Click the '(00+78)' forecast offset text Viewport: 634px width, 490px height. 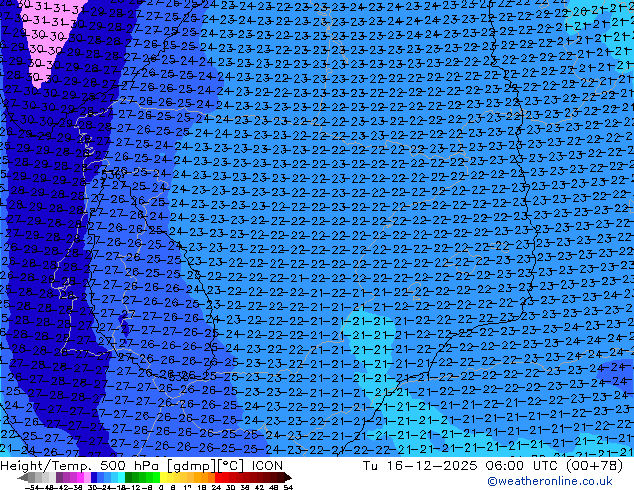click(594, 466)
